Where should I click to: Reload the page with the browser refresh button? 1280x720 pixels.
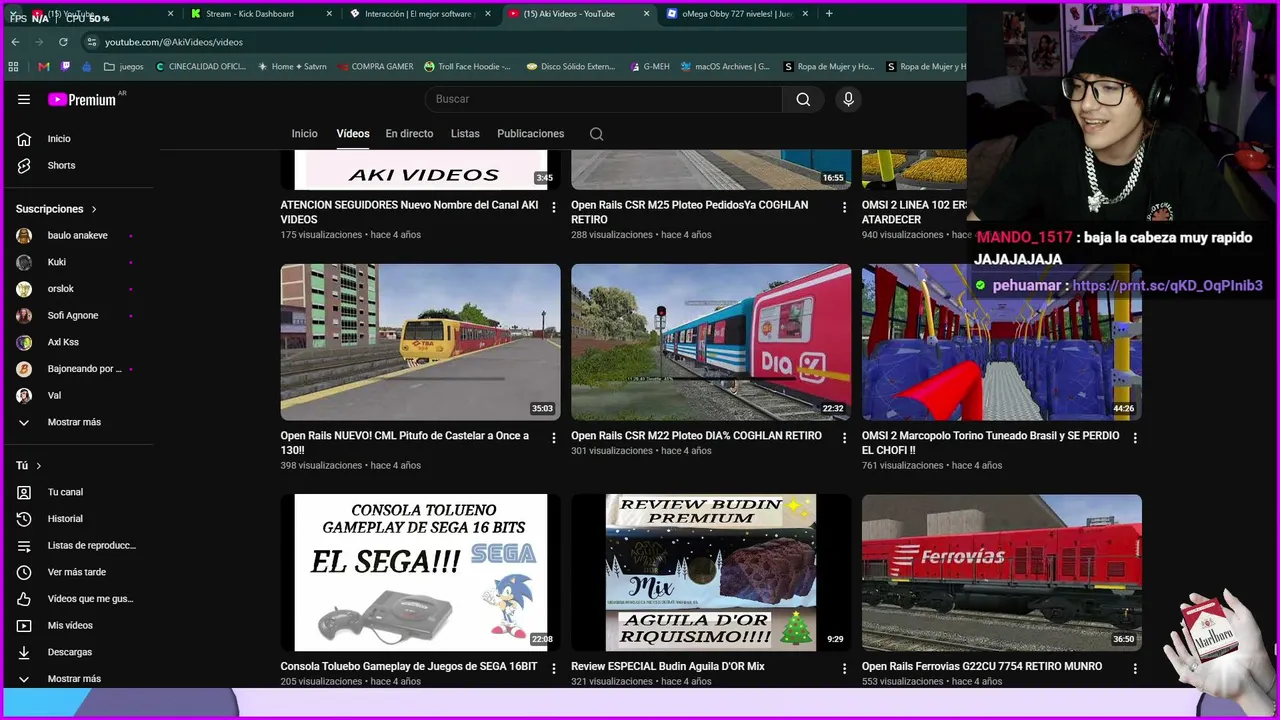63,42
